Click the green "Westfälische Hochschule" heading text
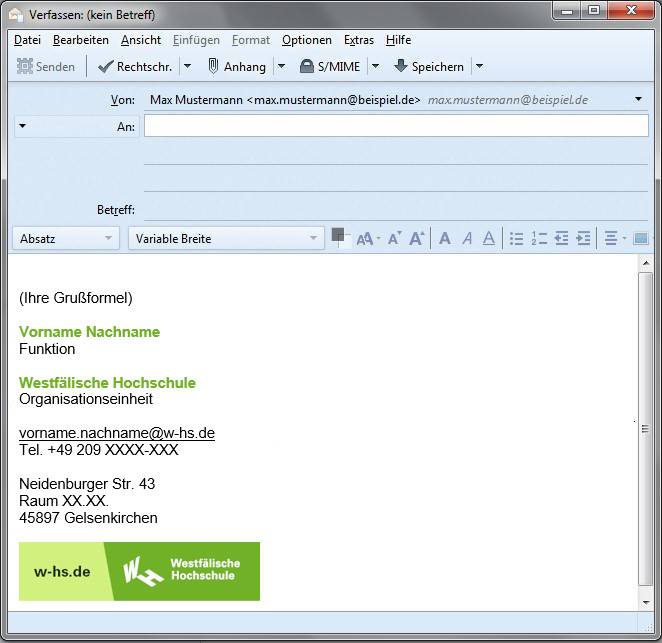This screenshot has height=643, width=662. coord(107,383)
